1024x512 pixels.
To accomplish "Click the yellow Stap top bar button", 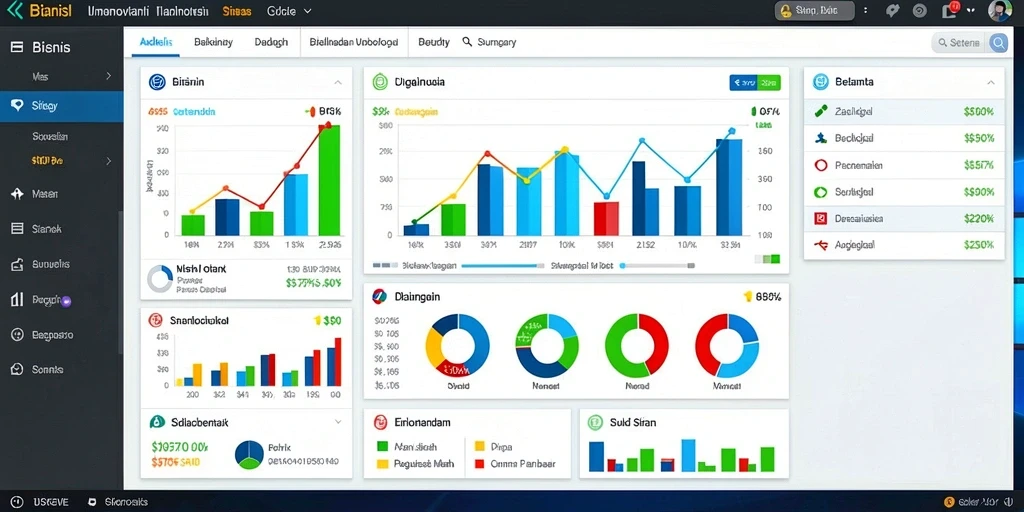I will click(x=814, y=10).
